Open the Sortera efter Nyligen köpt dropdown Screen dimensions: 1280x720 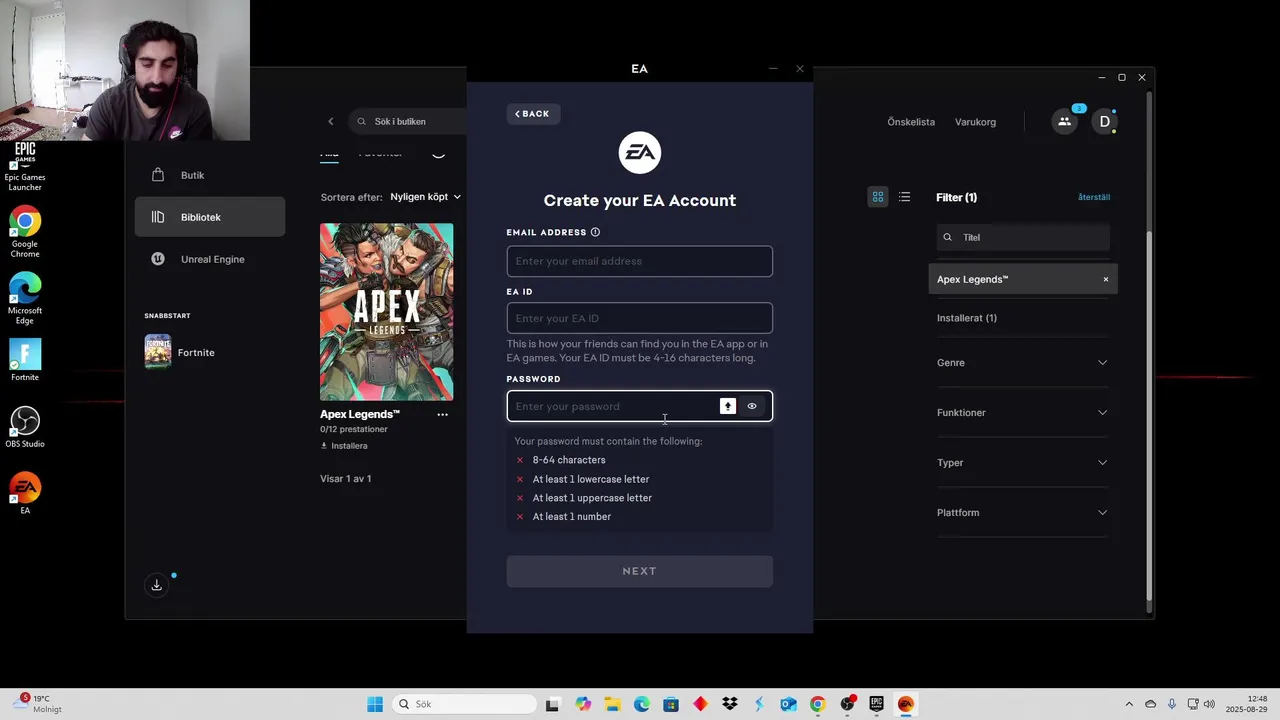click(x=426, y=197)
